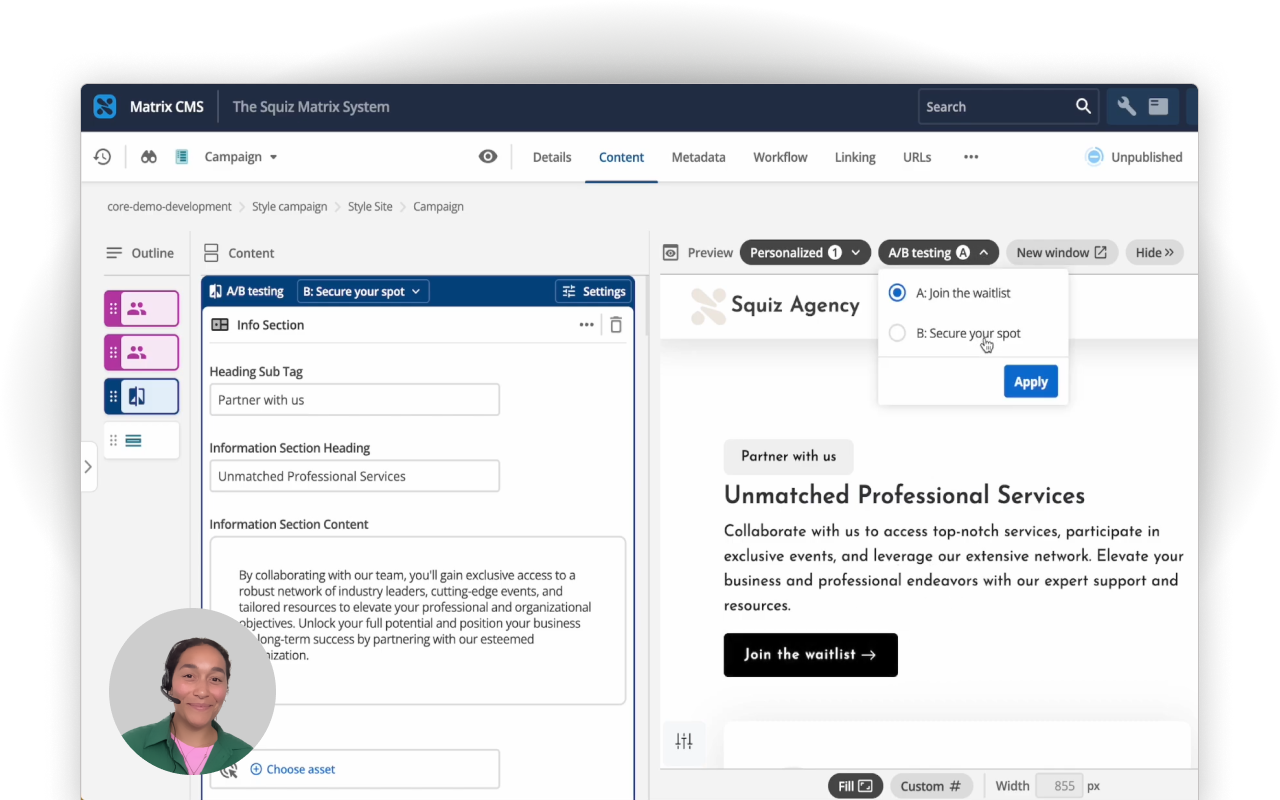Image resolution: width=1280 pixels, height=800 pixels.
Task: Click the Apply button
Action: click(1030, 382)
